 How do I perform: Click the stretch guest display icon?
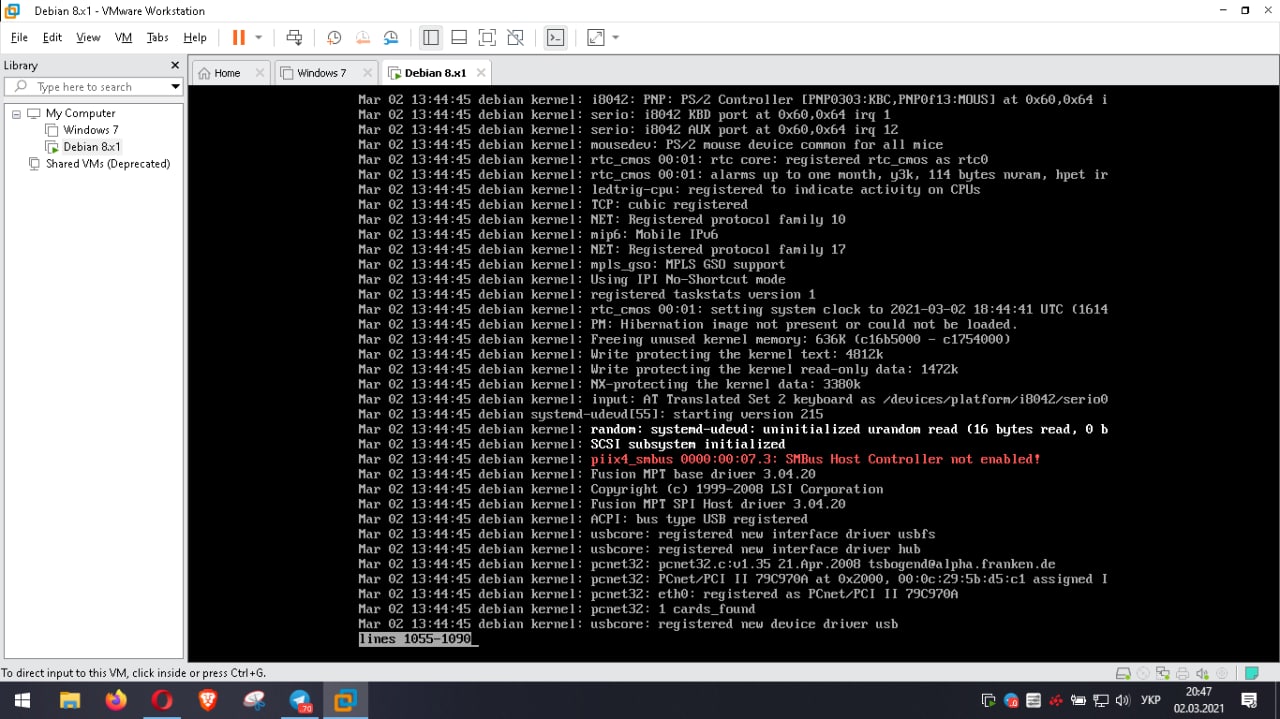pyautogui.click(x=596, y=37)
